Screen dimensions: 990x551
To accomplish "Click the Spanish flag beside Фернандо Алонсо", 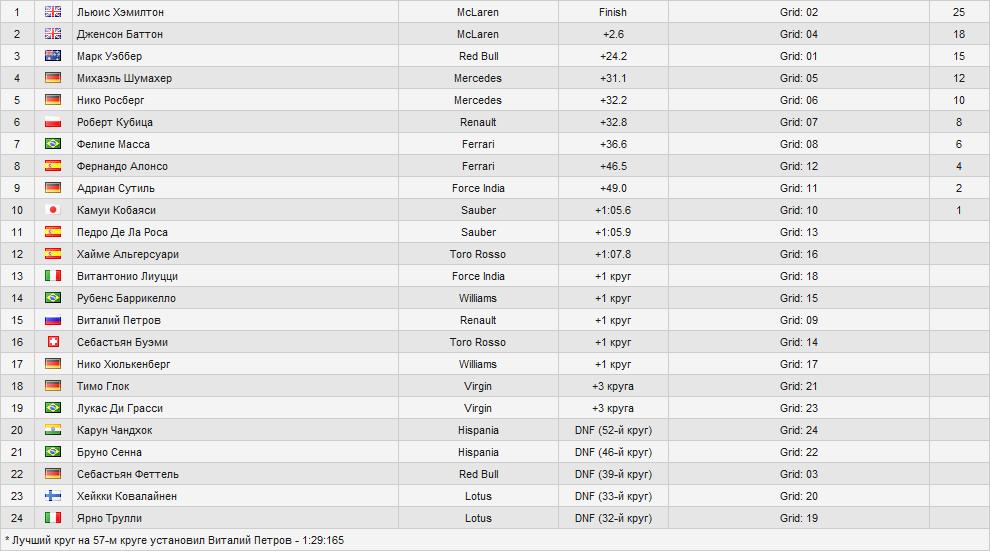I will click(53, 166).
